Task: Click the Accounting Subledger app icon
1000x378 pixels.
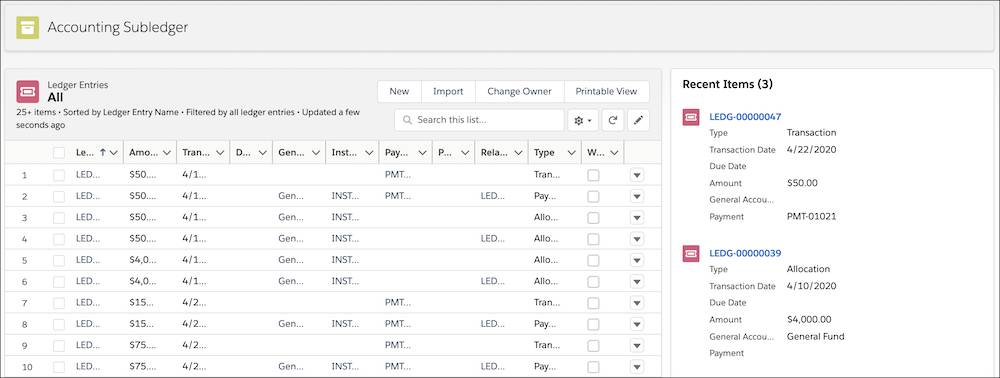Action: pos(27,27)
